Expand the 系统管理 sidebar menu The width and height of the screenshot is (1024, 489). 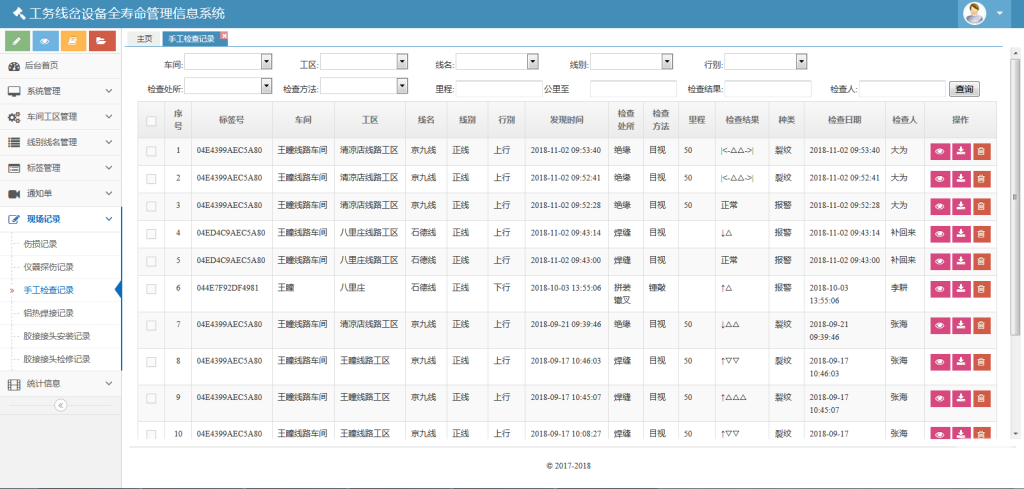[60, 91]
